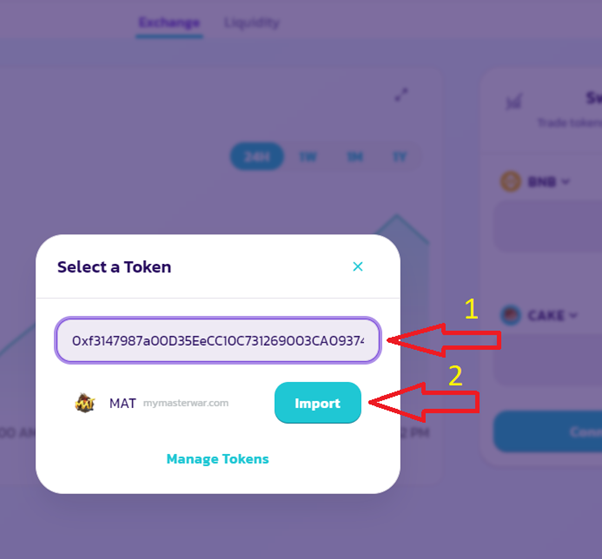This screenshot has width=602, height=559.
Task: Click the BNB coin icon
Action: click(x=511, y=181)
